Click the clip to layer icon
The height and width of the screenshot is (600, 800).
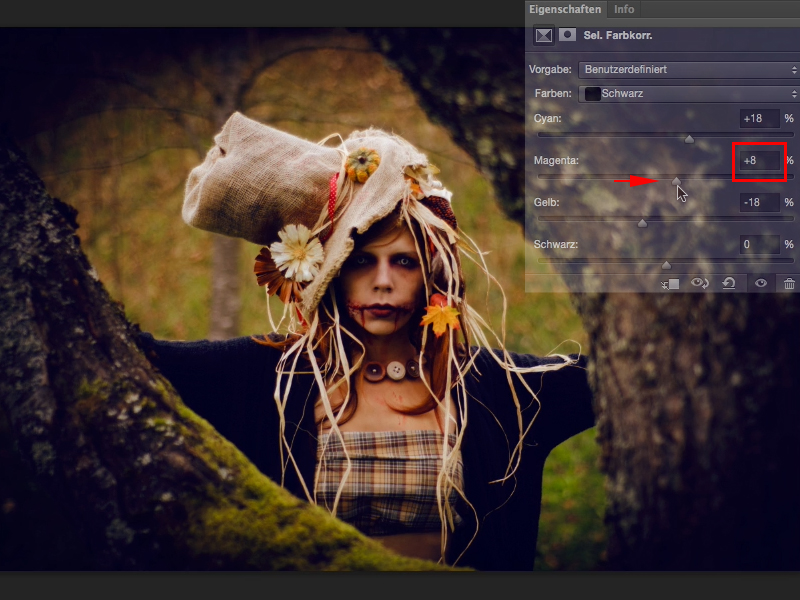(670, 284)
